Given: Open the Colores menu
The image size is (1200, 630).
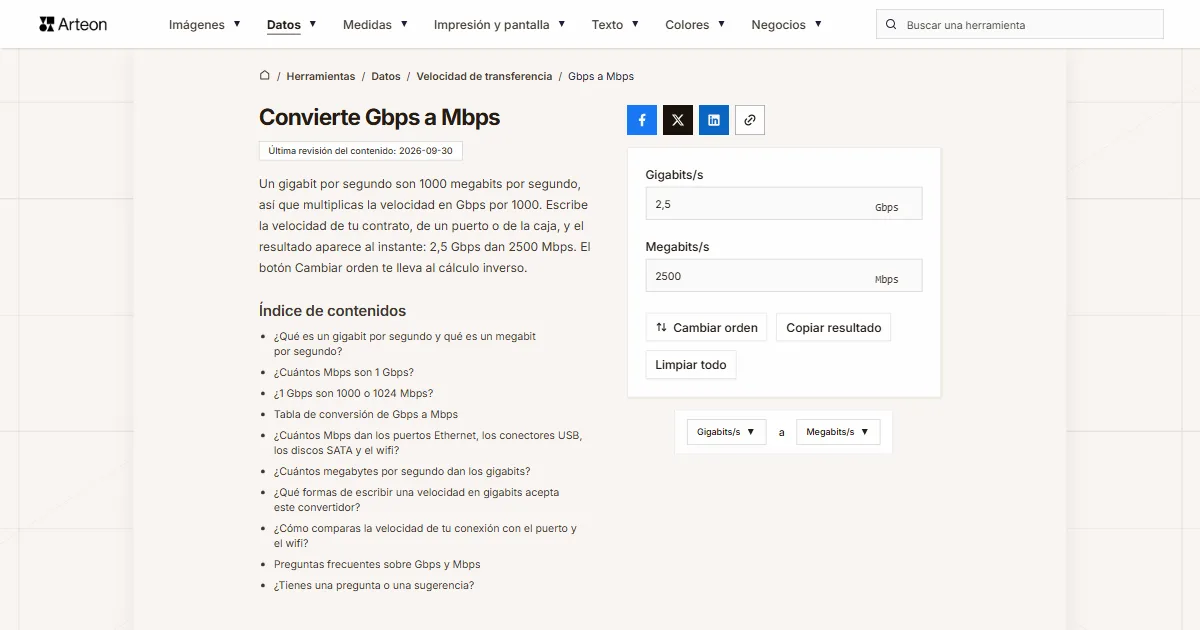Looking at the screenshot, I should [695, 25].
